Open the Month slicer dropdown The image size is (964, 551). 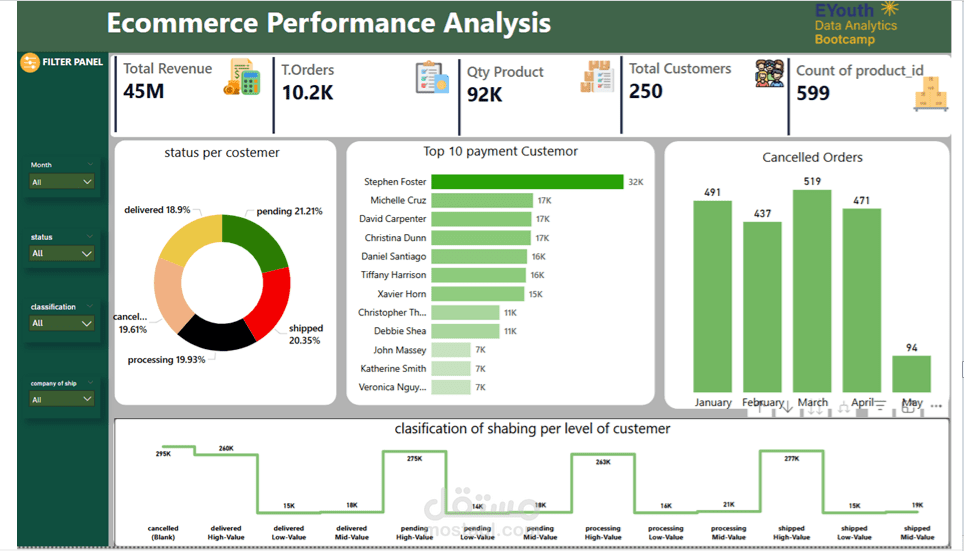click(x=61, y=182)
